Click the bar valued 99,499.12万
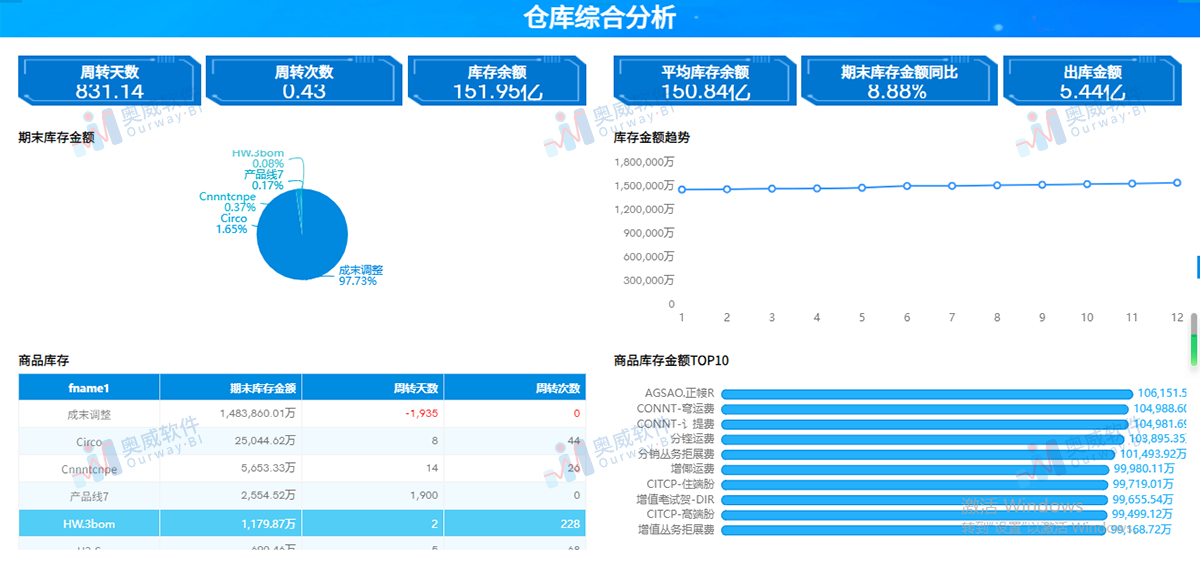 [x=915, y=514]
